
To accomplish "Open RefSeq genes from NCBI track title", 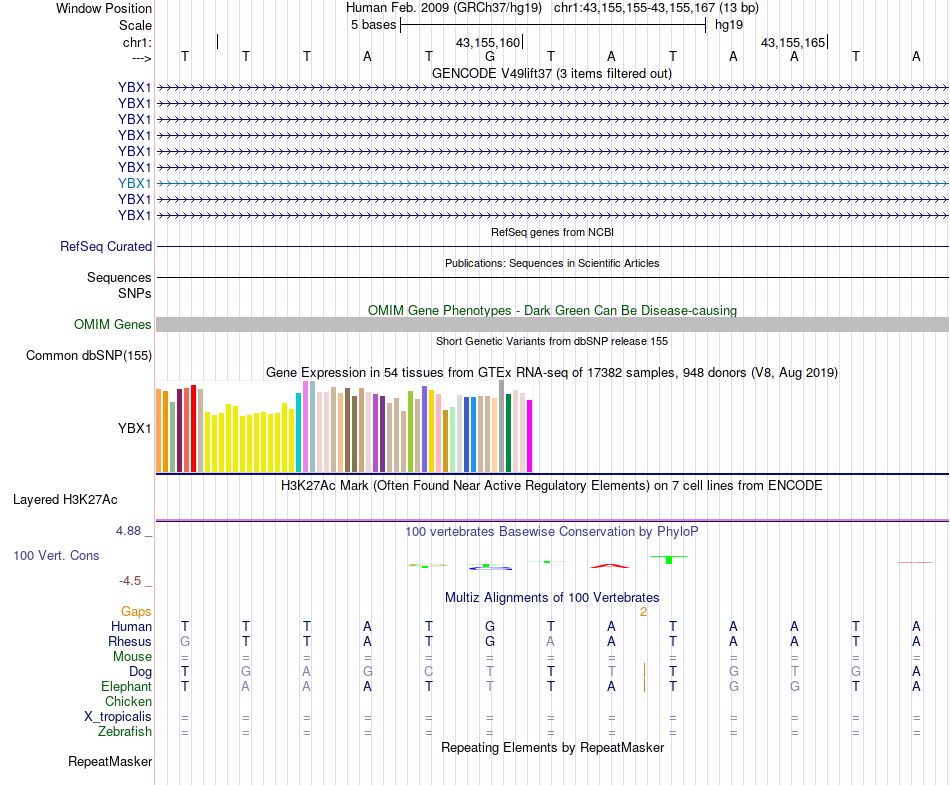I will tap(552, 232).
